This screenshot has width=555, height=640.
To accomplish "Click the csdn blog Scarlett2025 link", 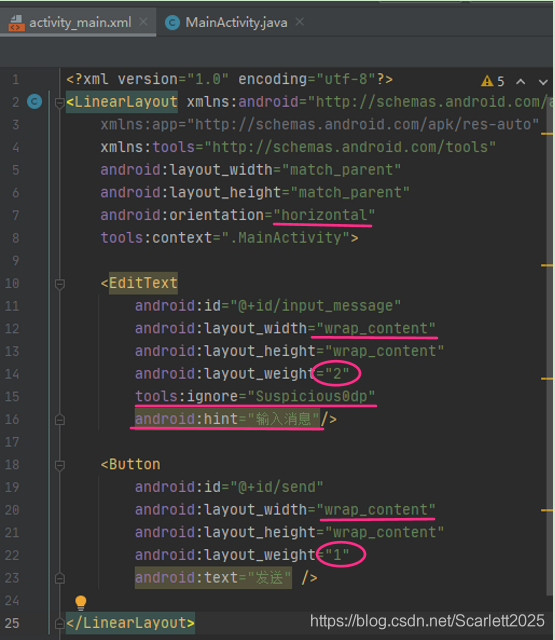I will (427, 621).
